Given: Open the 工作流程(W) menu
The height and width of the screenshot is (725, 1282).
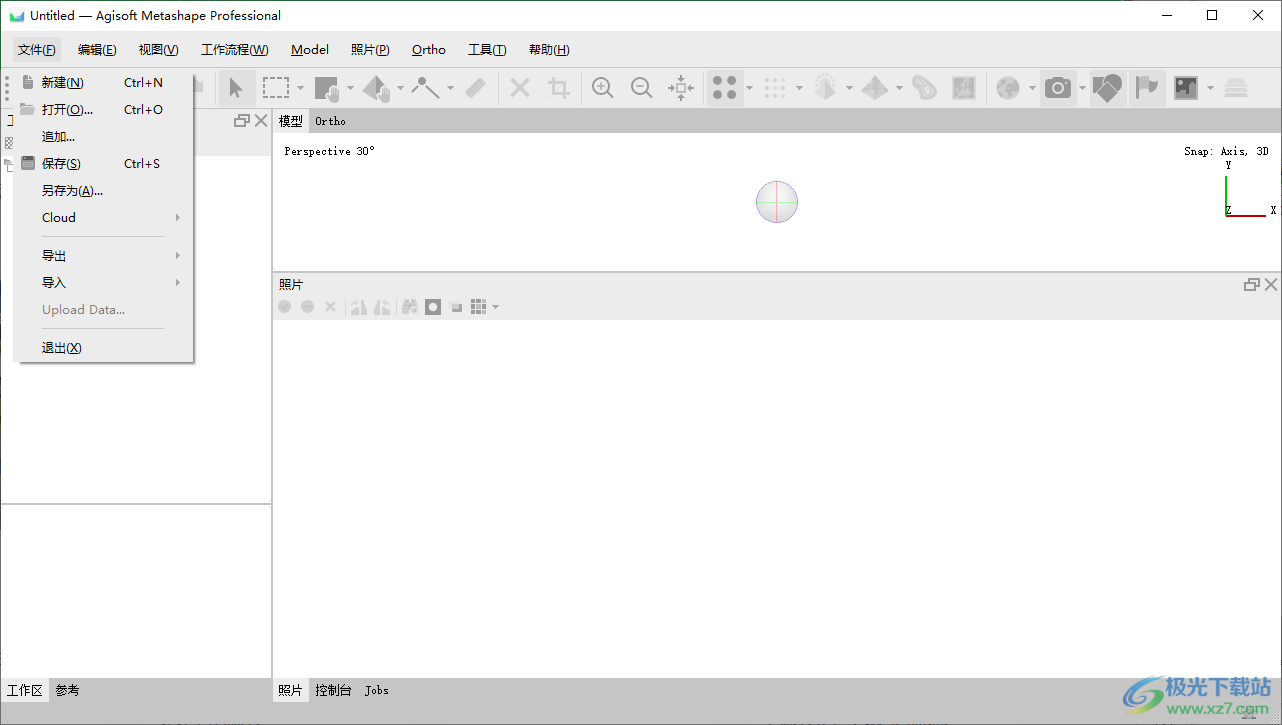Looking at the screenshot, I should pyautogui.click(x=235, y=50).
